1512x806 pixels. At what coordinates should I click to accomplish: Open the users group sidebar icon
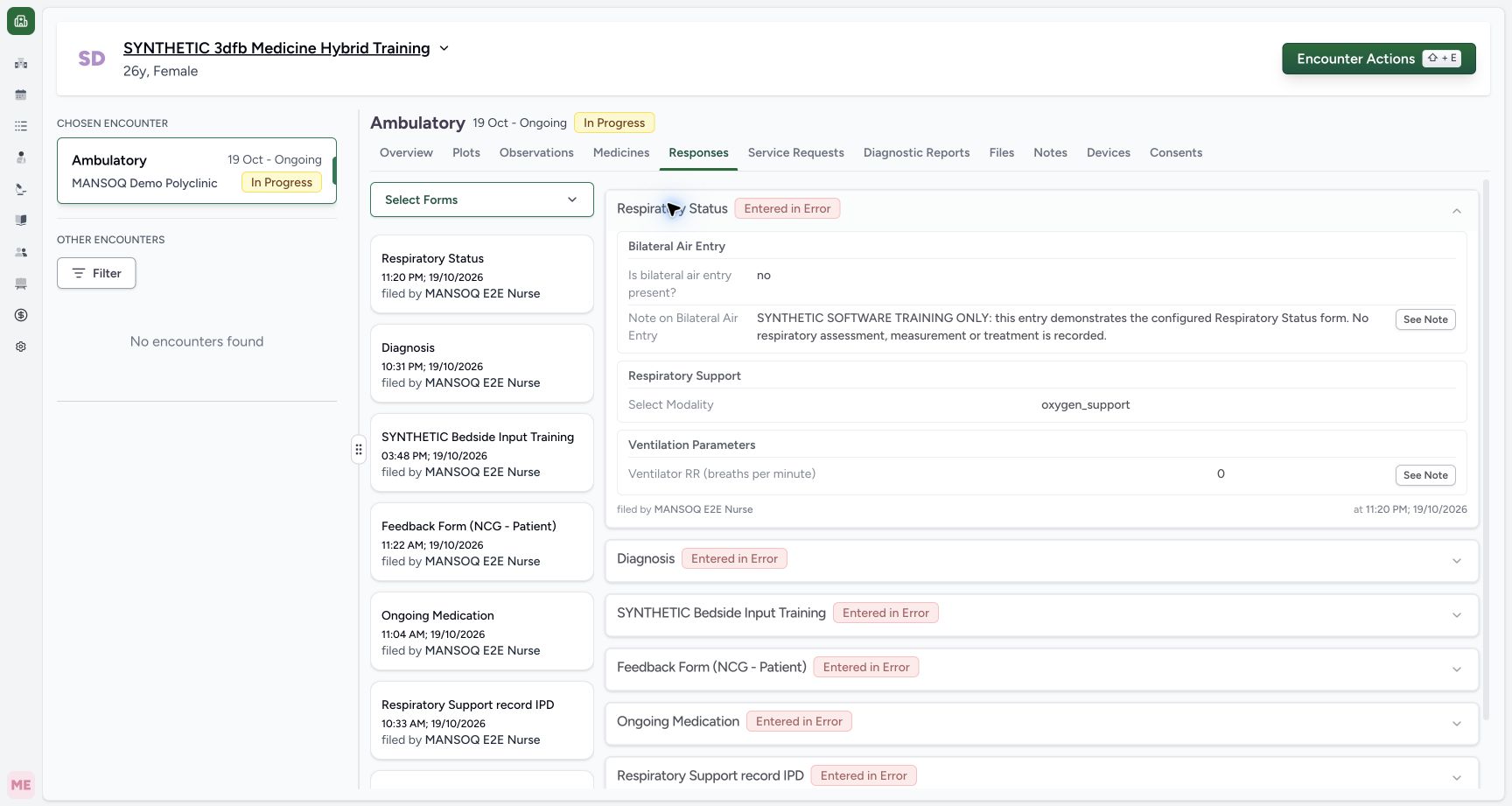coord(21,252)
